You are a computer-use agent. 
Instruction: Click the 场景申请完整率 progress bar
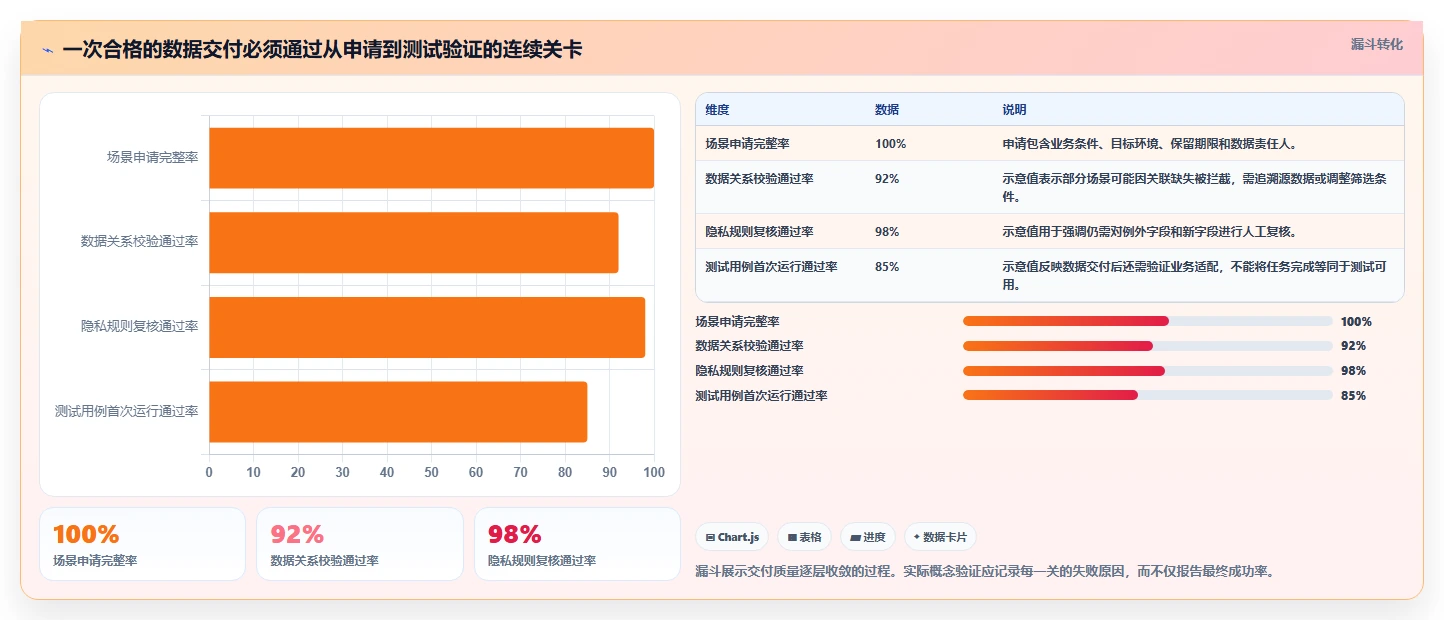(x=1147, y=321)
